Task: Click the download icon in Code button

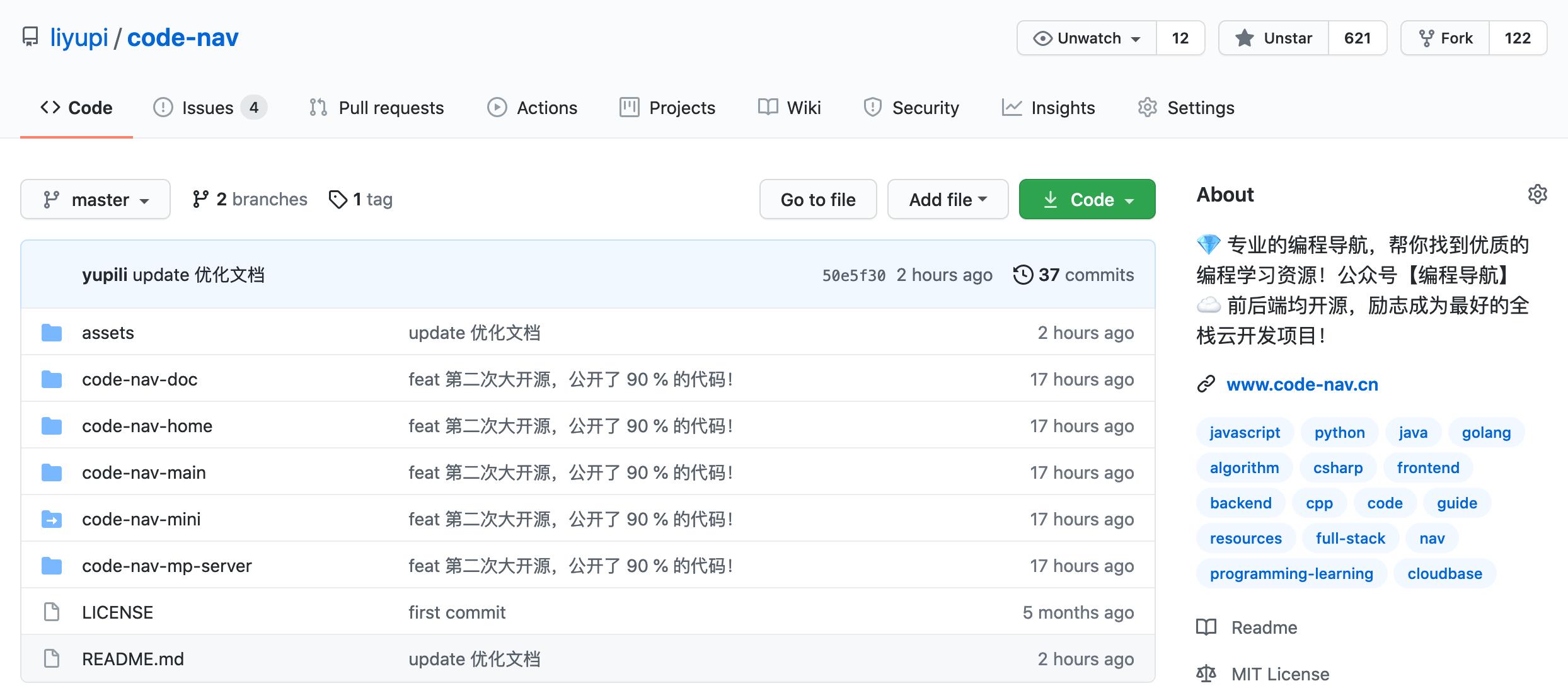Action: pos(1050,200)
